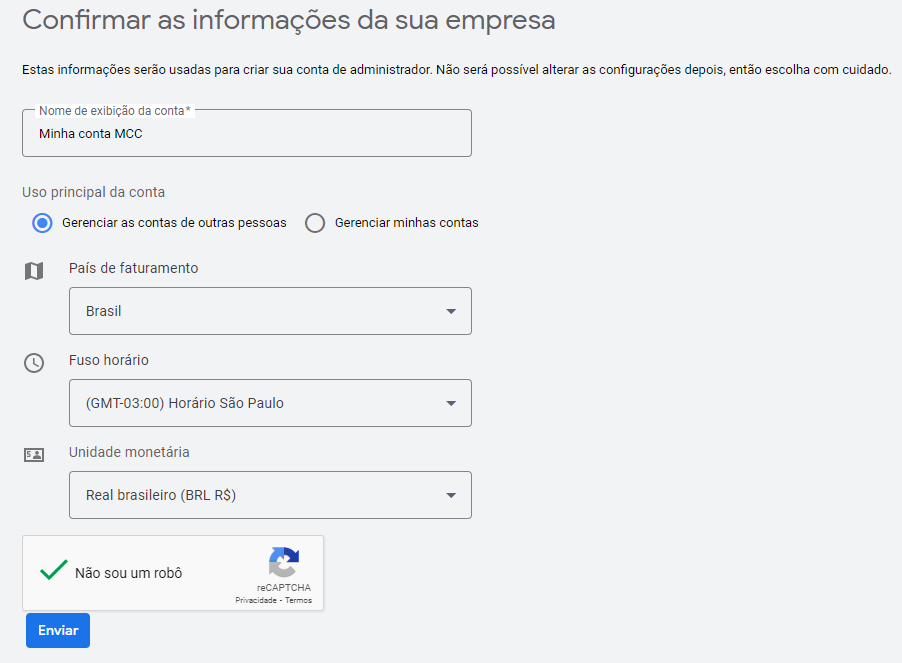Select the Gerenciar as contas de outras pessoas option

tap(42, 223)
